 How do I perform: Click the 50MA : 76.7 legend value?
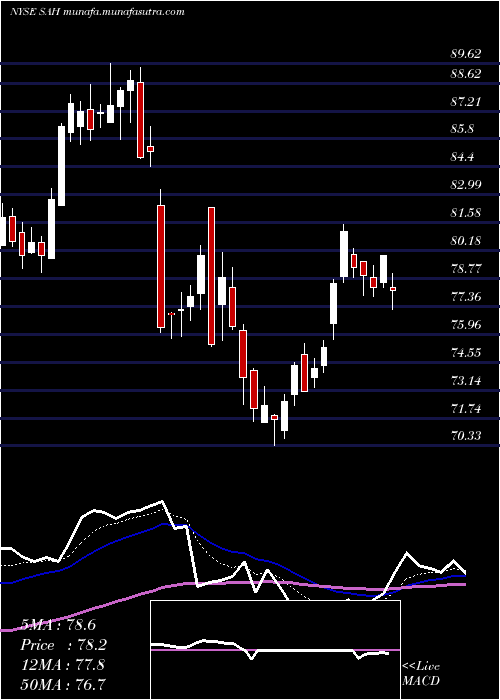64,684
